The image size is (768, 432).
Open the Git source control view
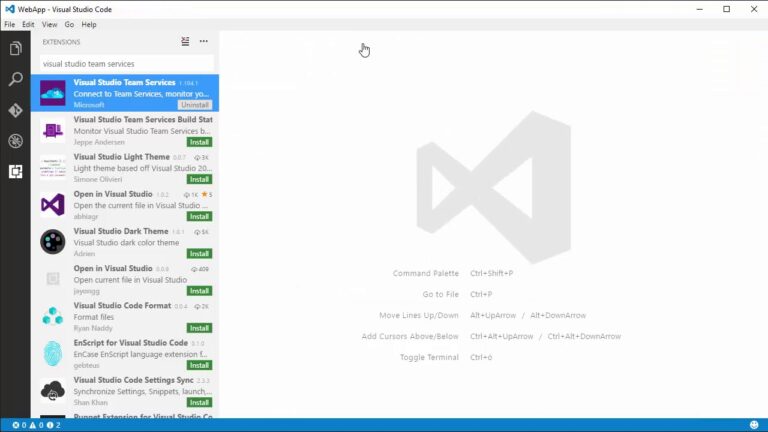[x=15, y=110]
